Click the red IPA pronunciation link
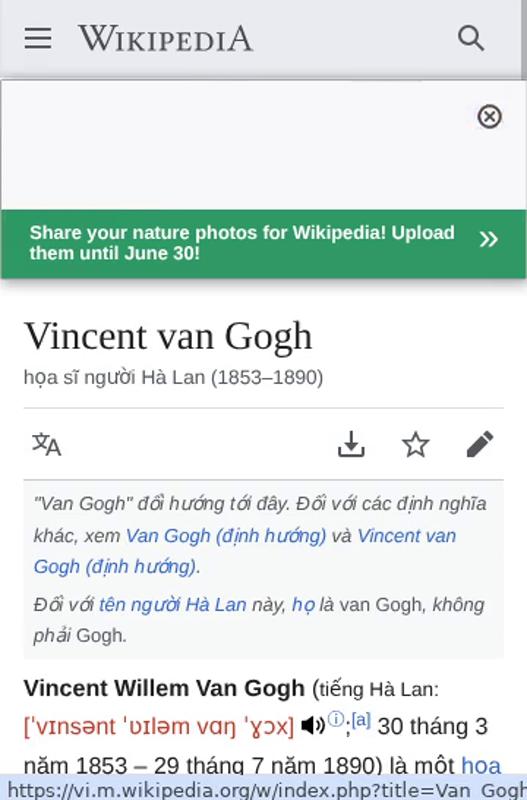This screenshot has height=800, width=527. pyautogui.click(x=159, y=726)
